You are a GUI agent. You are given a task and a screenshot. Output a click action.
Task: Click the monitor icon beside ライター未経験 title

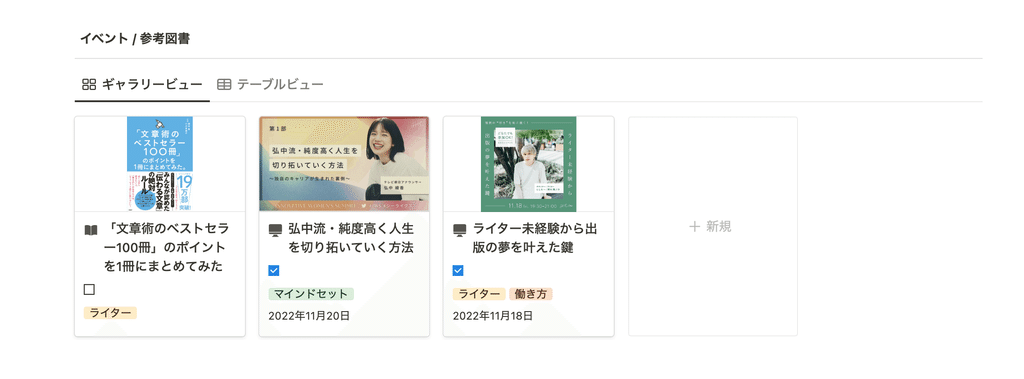point(460,230)
